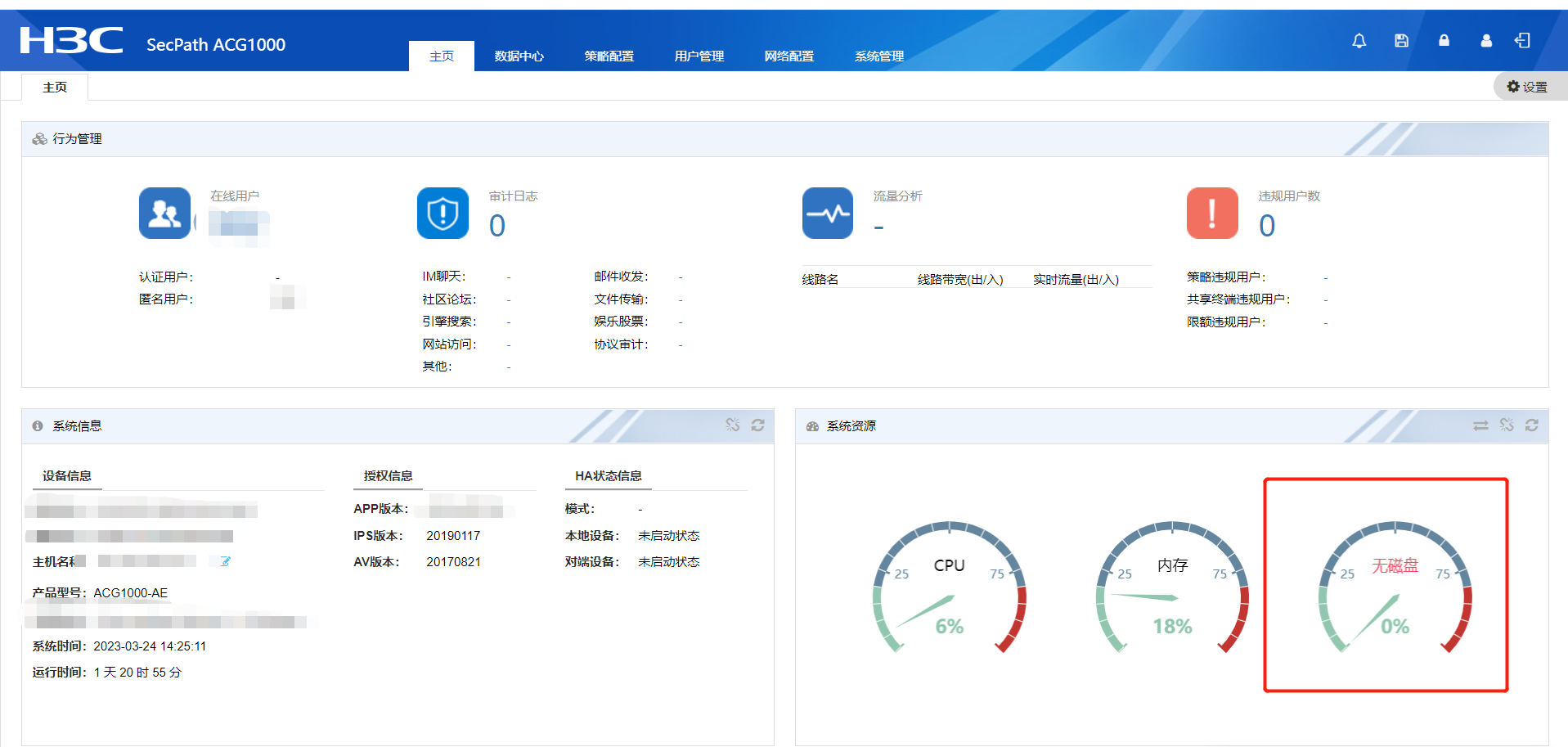
Task: Open the 系统管理 menu
Action: [879, 56]
